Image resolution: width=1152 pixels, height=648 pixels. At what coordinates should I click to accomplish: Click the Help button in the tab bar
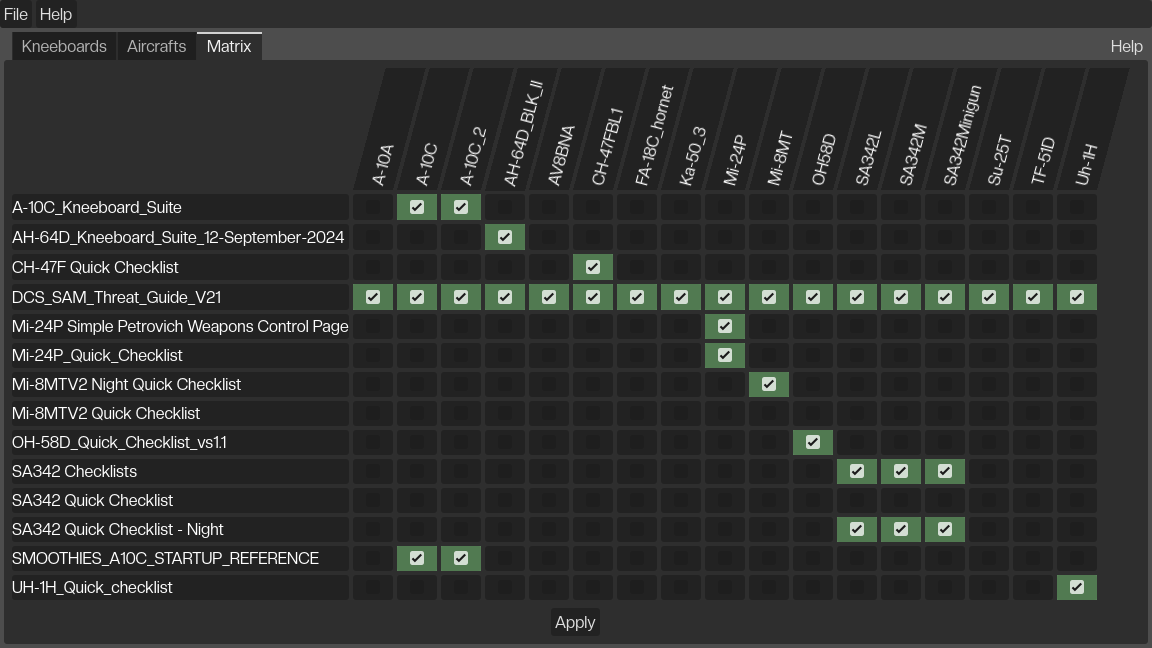pos(1126,46)
